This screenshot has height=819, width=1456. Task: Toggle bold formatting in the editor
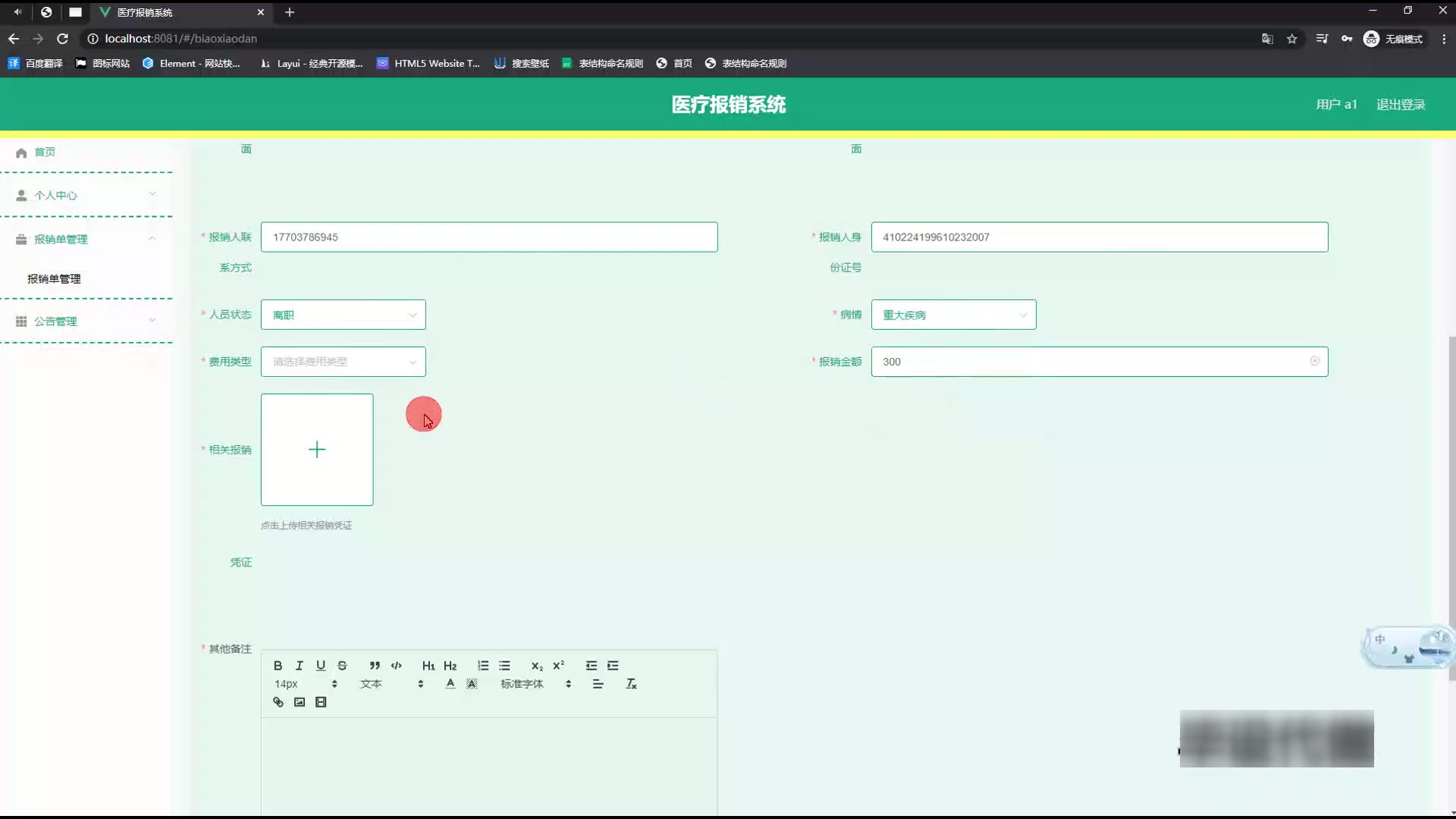[x=278, y=666]
